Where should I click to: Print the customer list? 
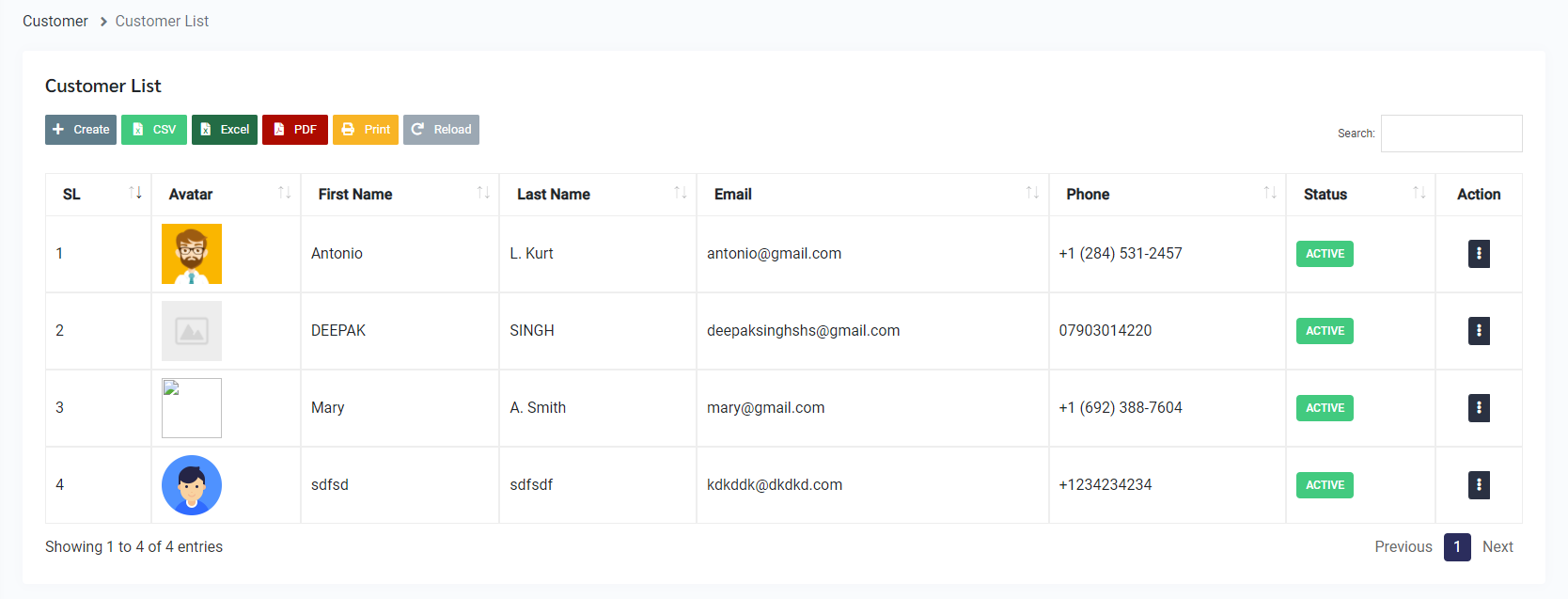click(x=366, y=130)
